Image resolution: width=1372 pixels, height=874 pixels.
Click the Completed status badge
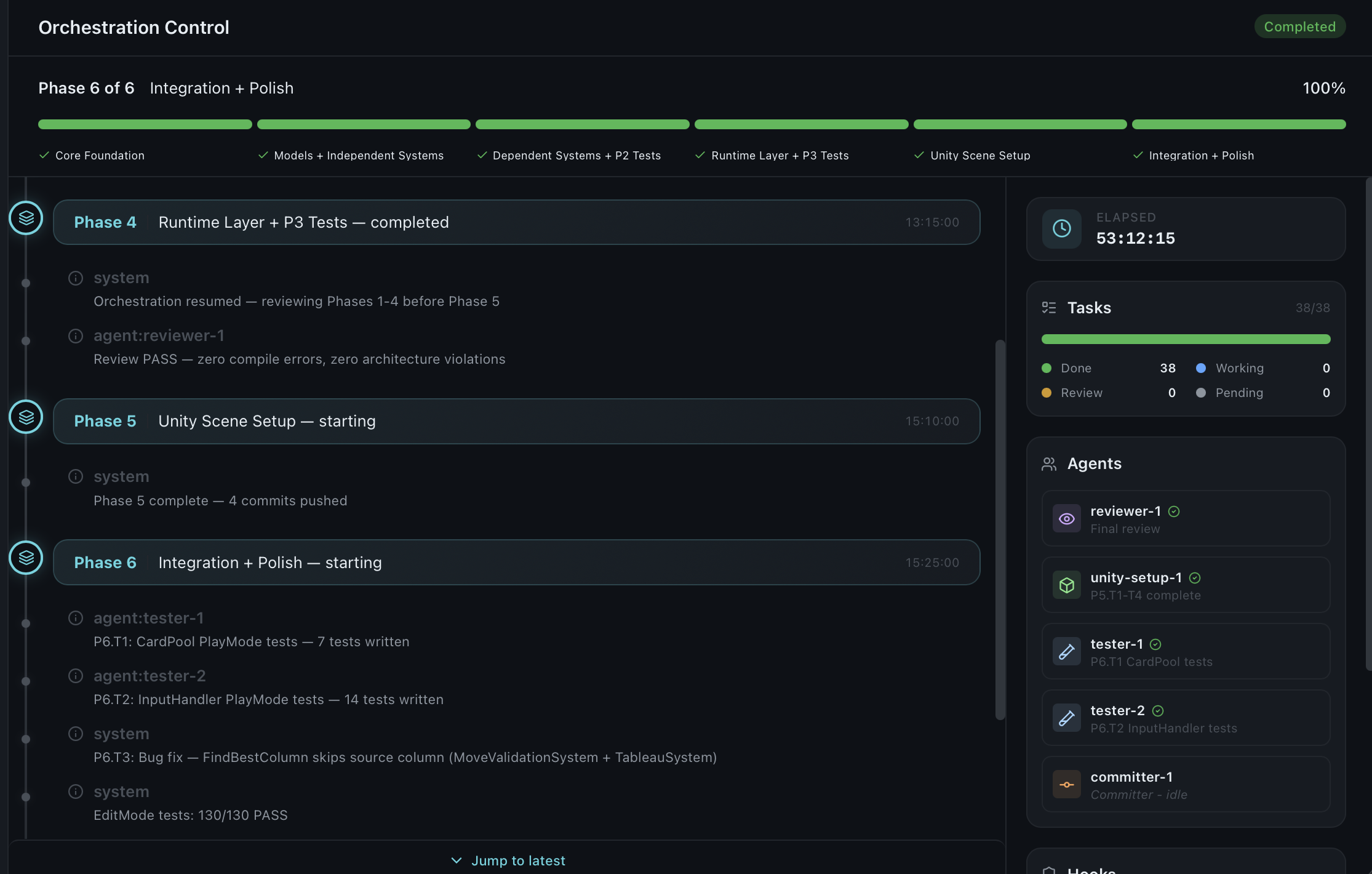(x=1299, y=26)
